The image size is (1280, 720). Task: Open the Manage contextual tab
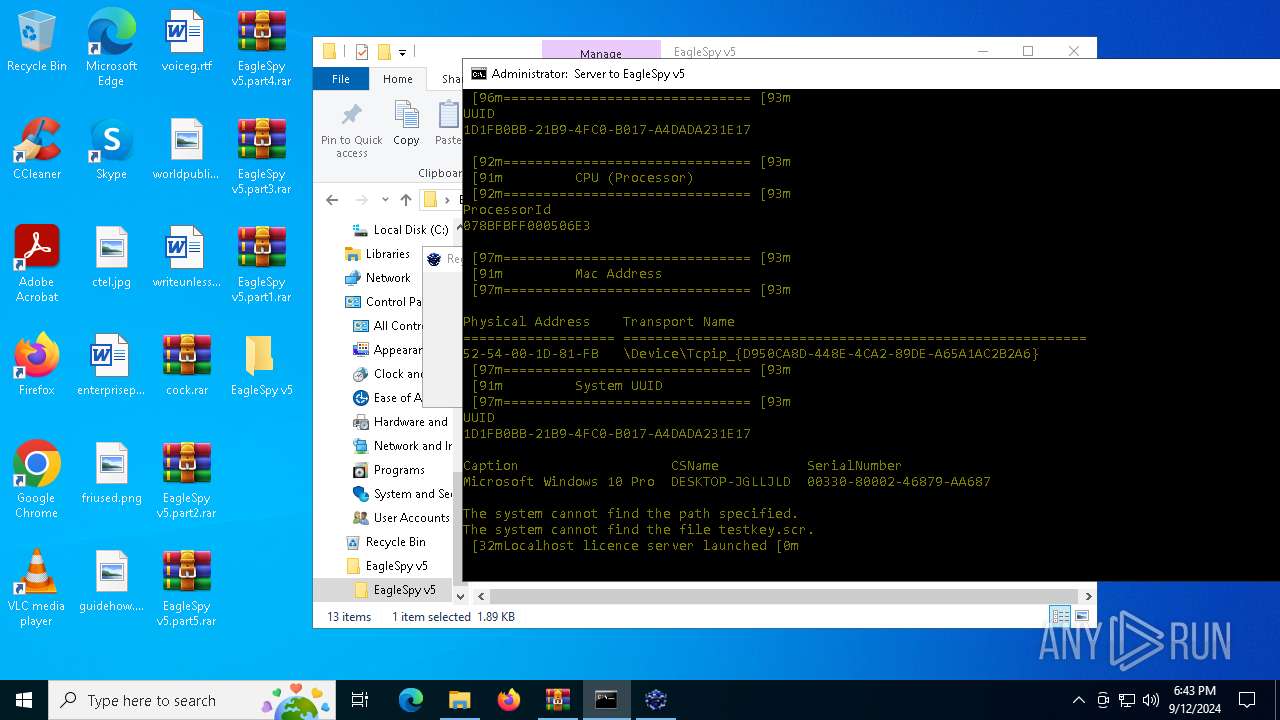[600, 53]
